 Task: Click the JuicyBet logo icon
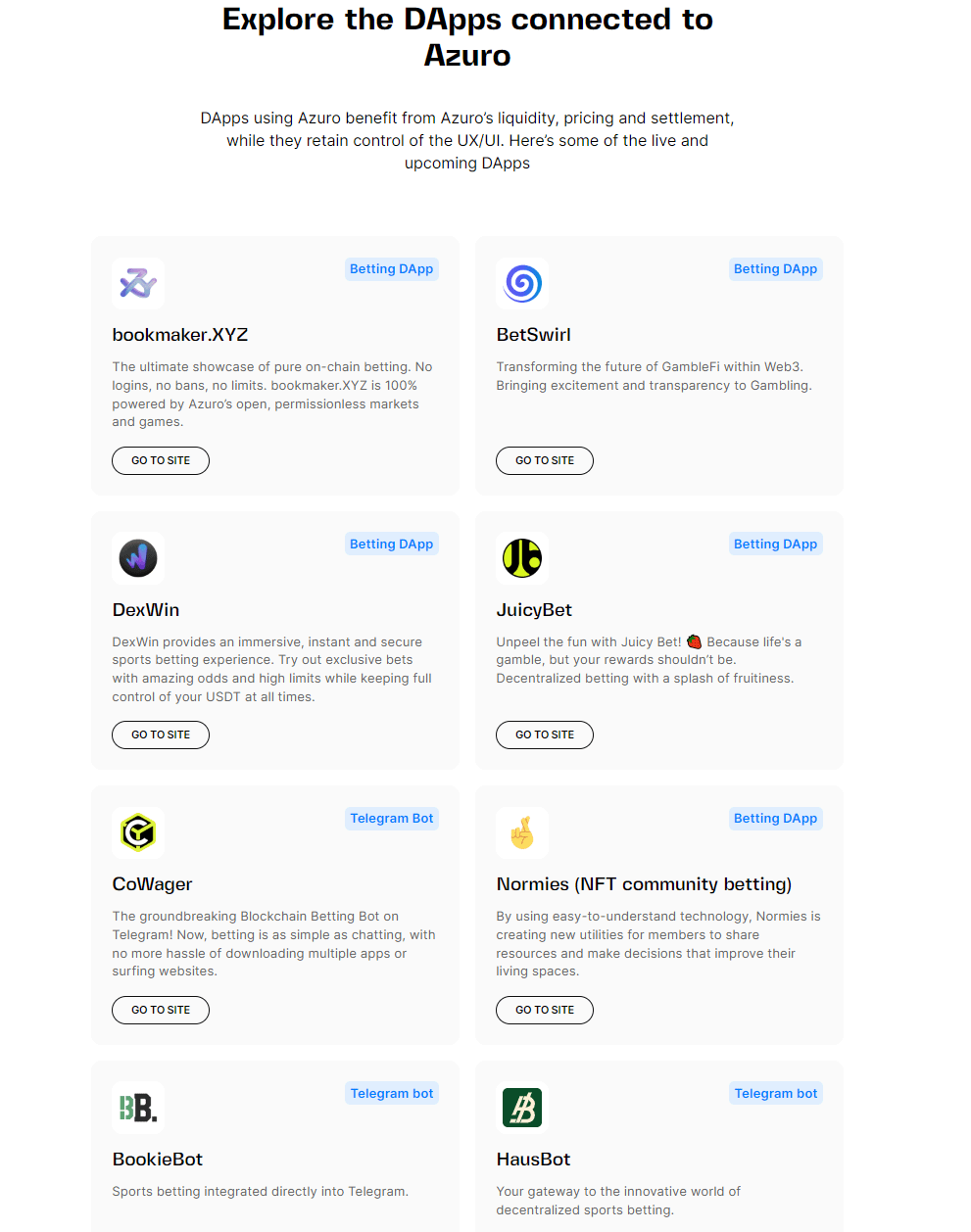point(522,558)
